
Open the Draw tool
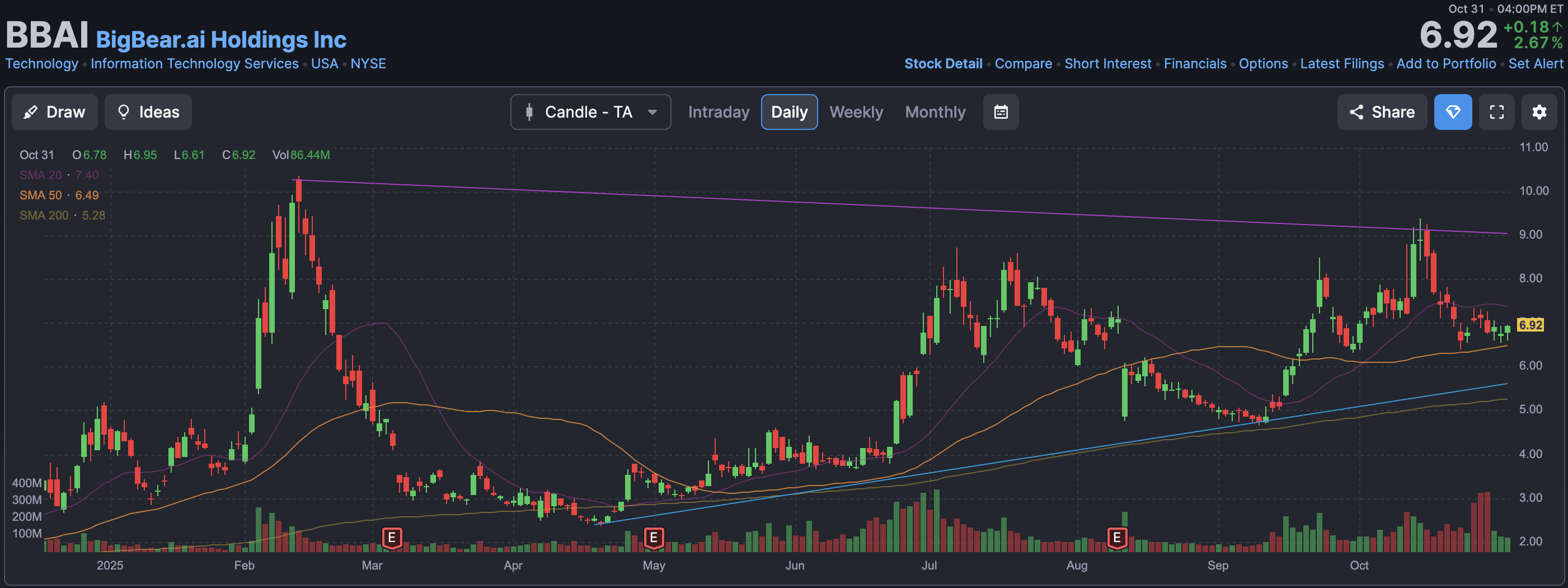55,112
